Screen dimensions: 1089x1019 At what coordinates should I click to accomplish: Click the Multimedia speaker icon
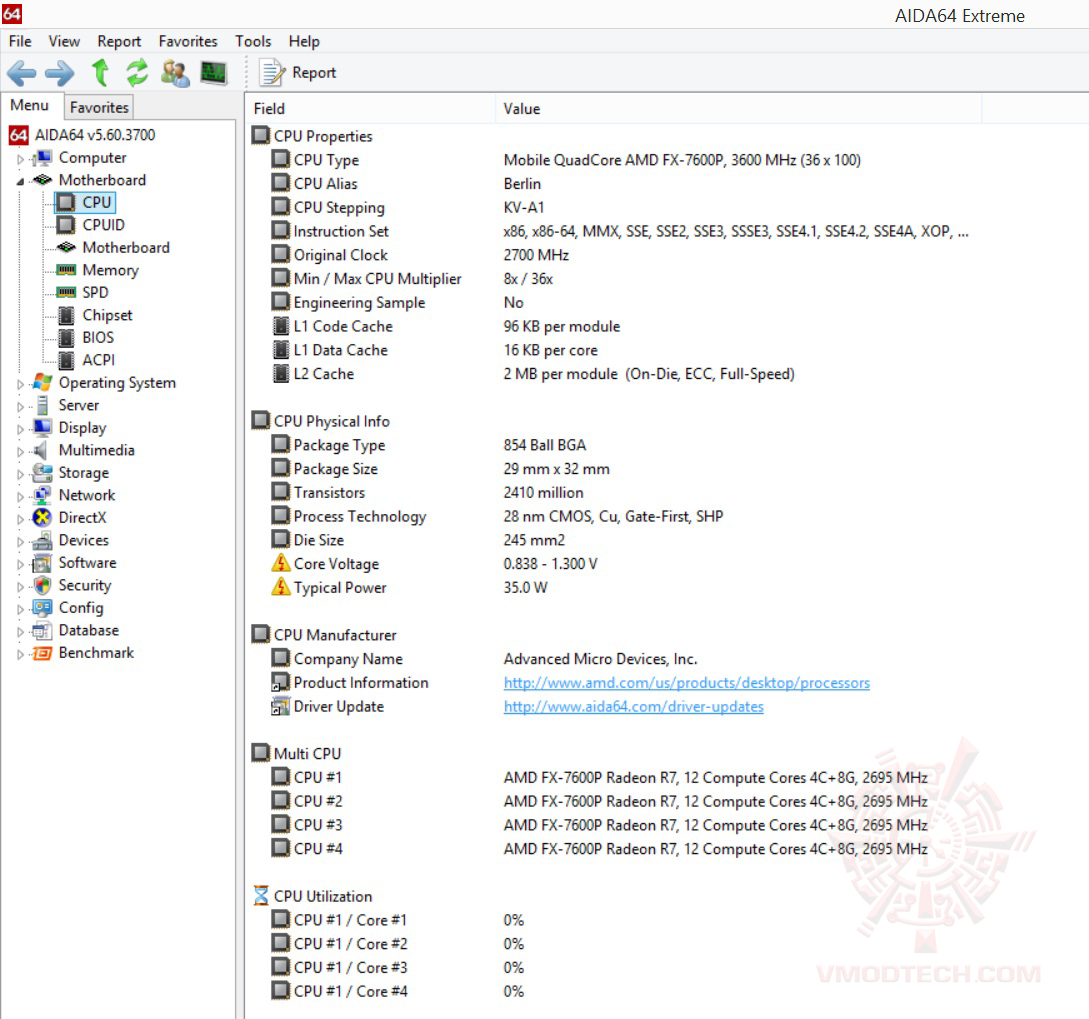coord(41,450)
